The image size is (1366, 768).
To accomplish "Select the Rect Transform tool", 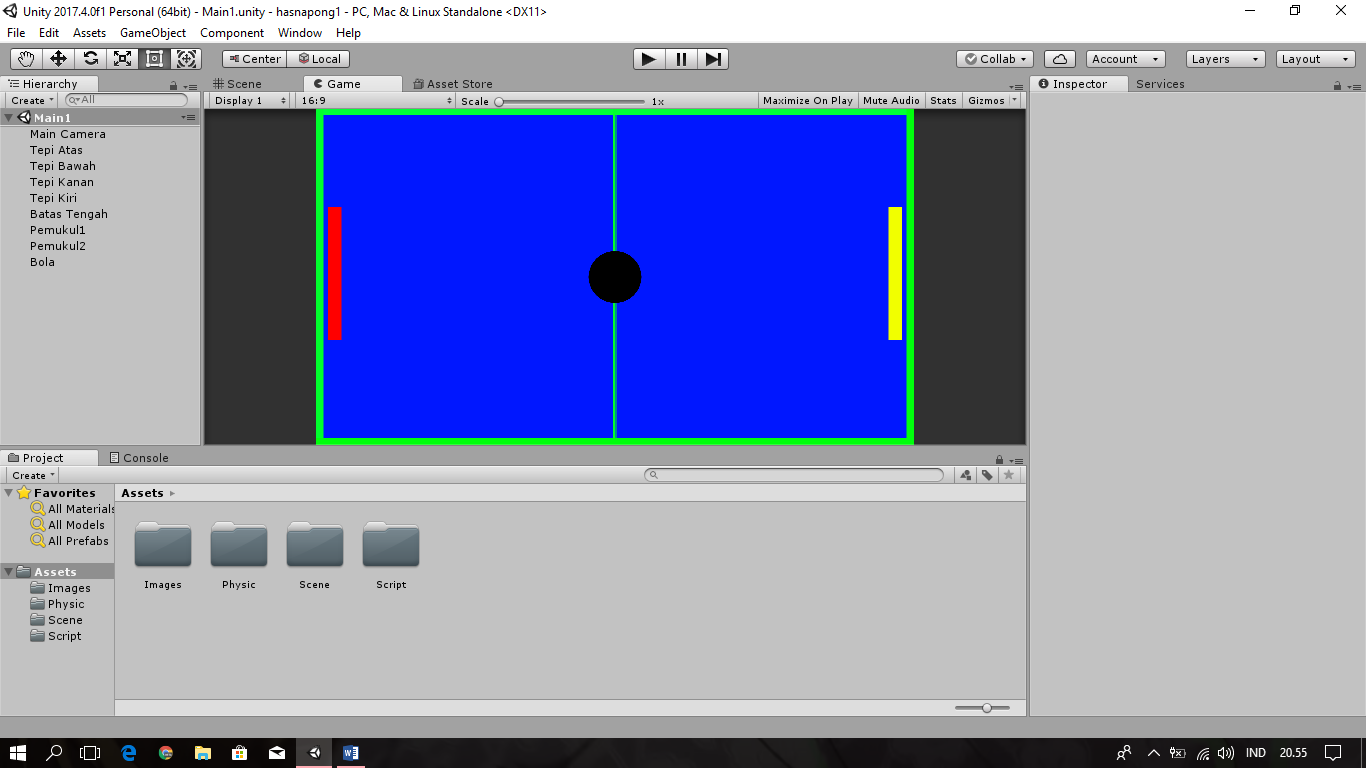I will pos(154,59).
